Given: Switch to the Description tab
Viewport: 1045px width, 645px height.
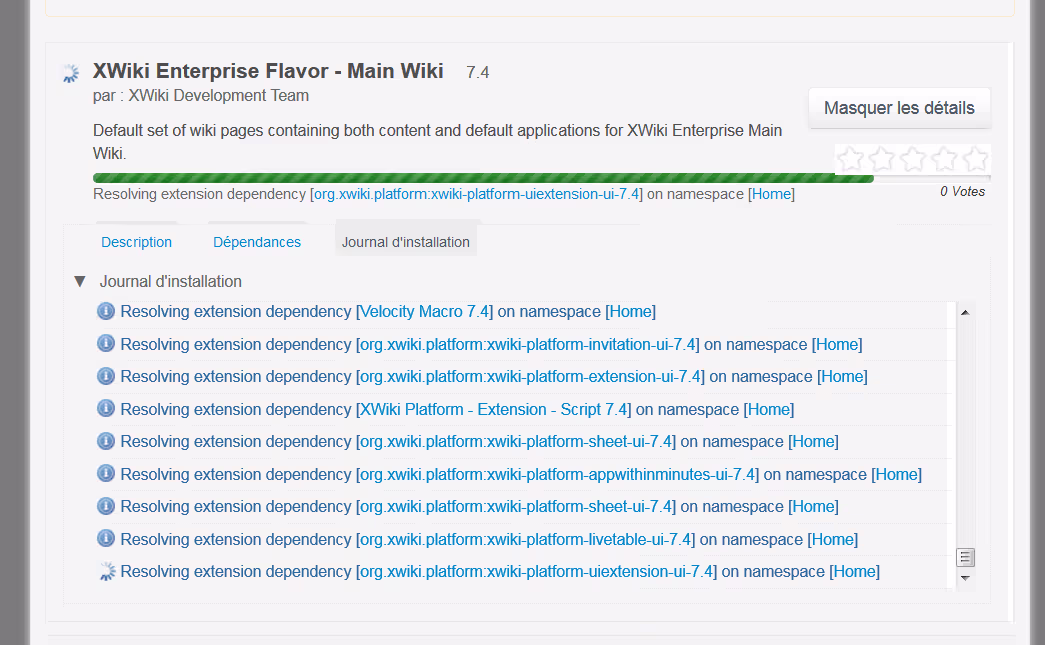Looking at the screenshot, I should coord(137,242).
